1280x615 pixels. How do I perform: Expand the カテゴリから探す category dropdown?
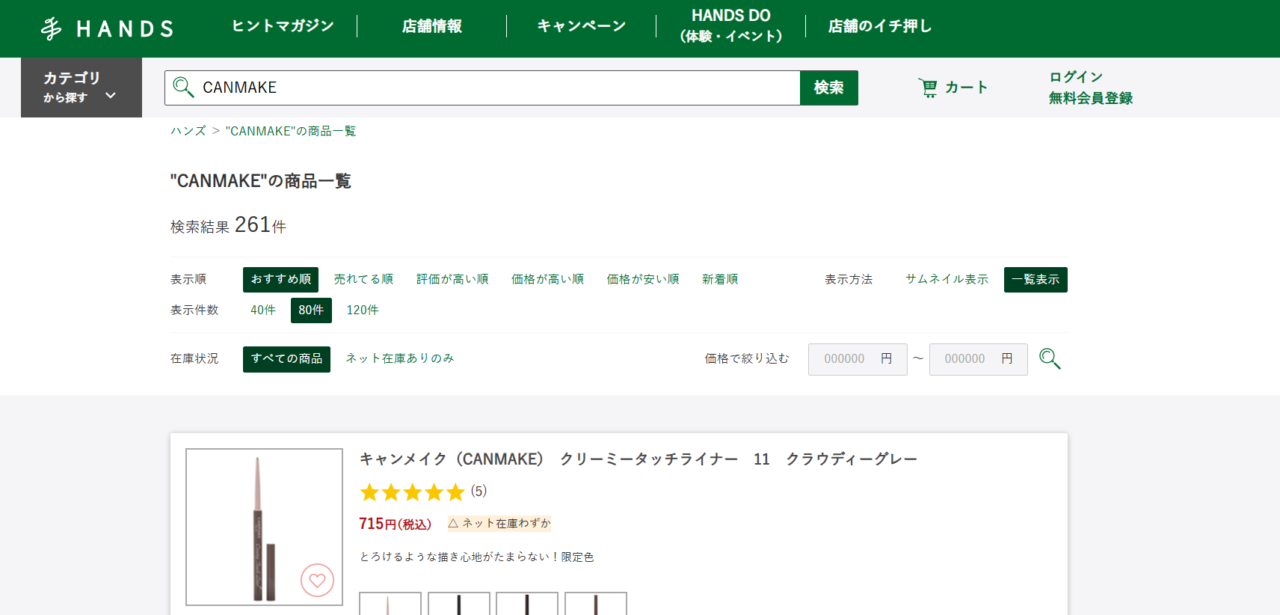coord(81,87)
